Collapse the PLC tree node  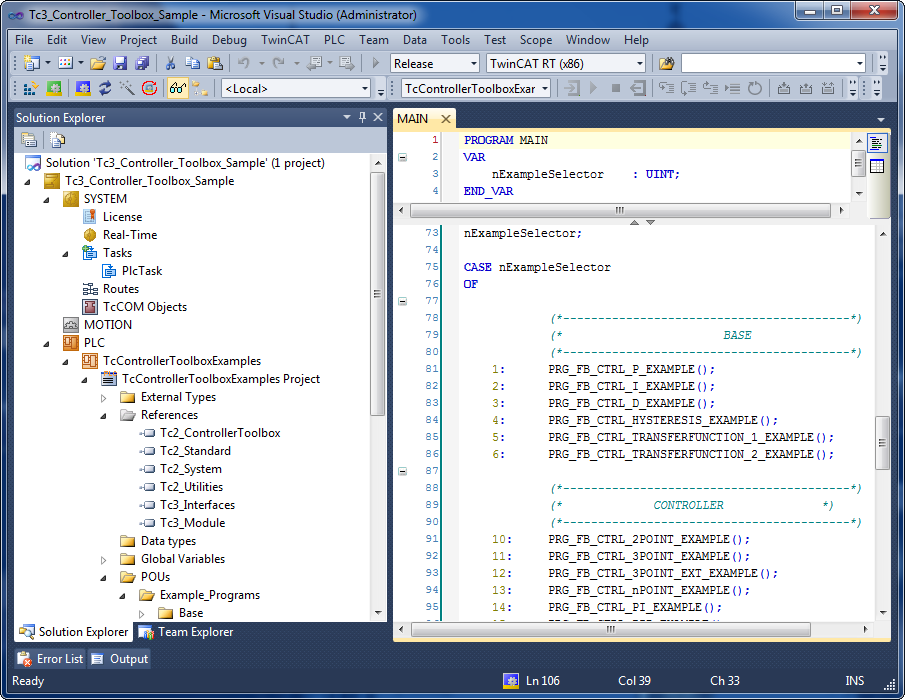click(x=47, y=344)
